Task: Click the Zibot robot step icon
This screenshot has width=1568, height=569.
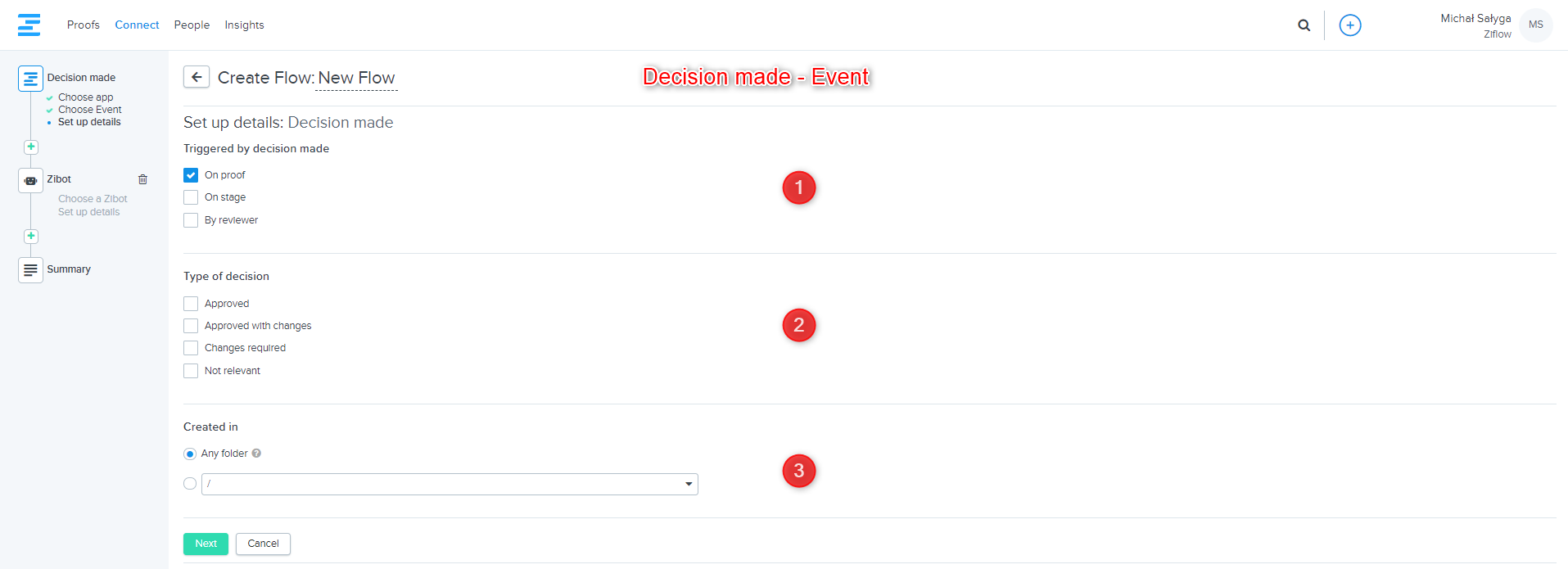Action: click(x=30, y=180)
